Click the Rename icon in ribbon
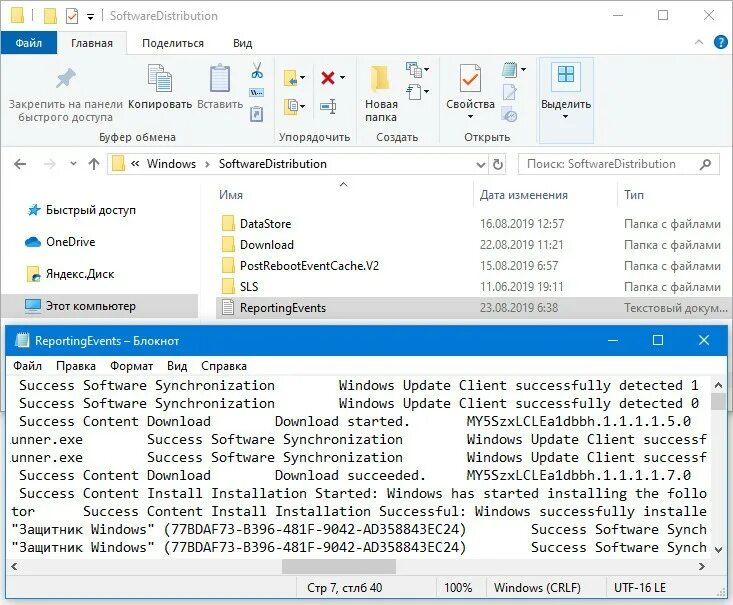 (328, 107)
